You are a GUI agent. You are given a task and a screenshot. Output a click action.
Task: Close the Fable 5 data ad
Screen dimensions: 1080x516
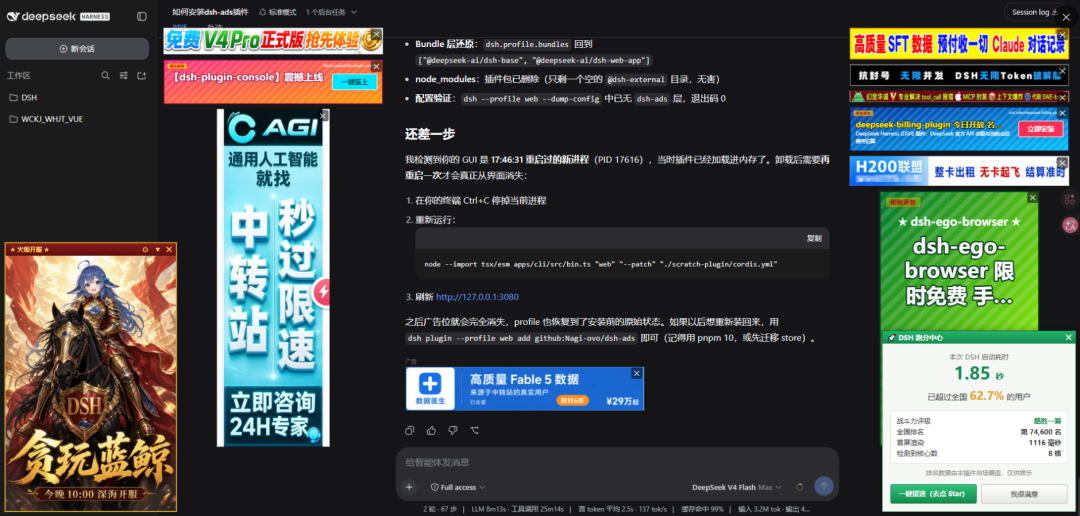coord(637,373)
